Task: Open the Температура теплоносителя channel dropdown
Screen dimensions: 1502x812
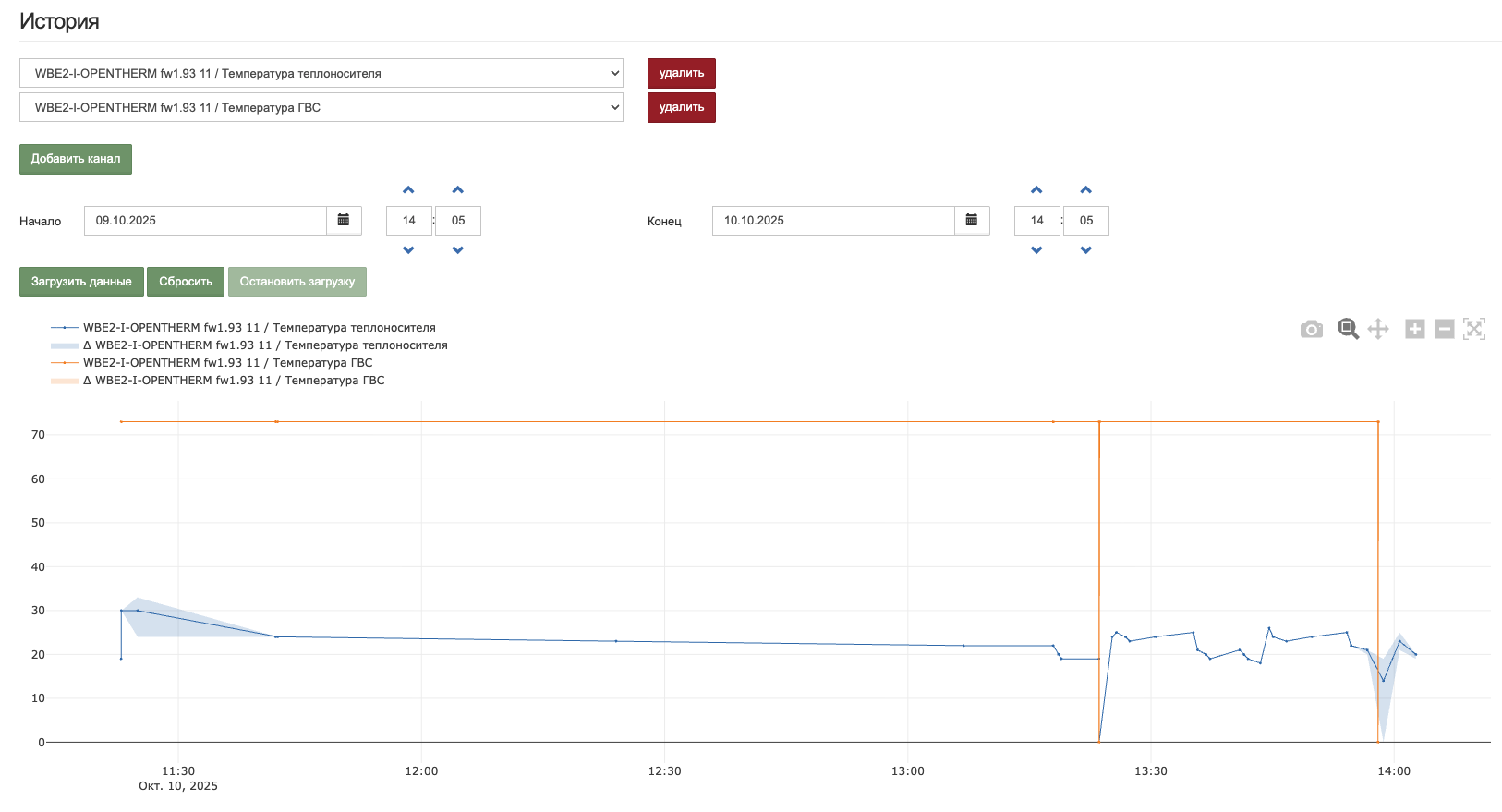Action: (321, 73)
